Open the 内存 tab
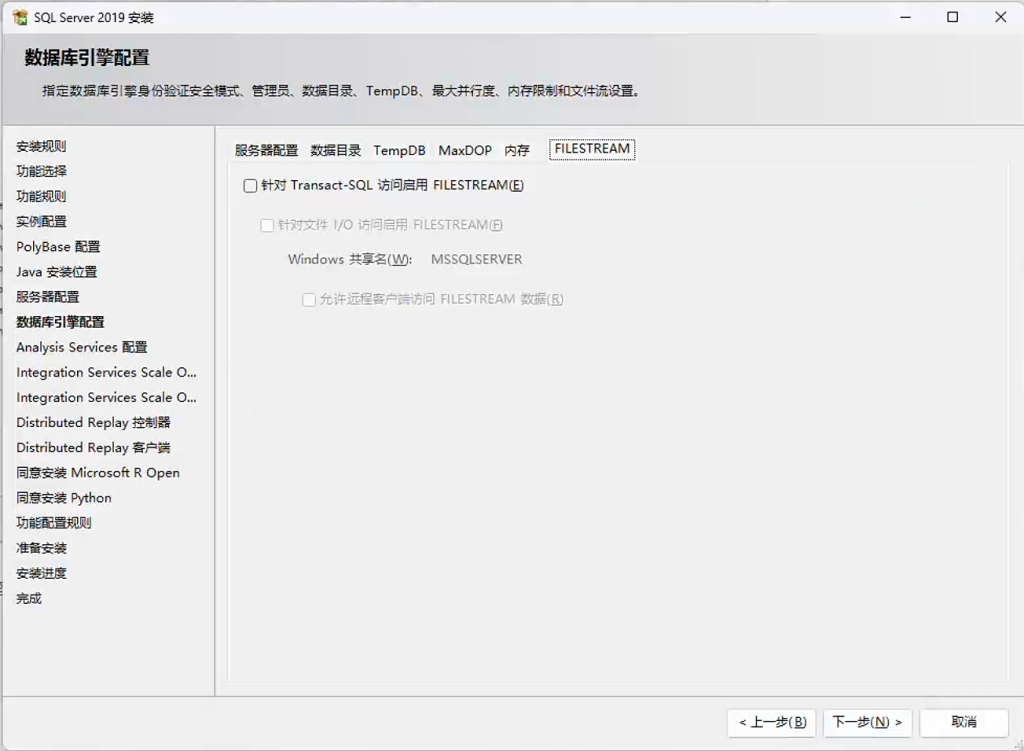 click(517, 151)
